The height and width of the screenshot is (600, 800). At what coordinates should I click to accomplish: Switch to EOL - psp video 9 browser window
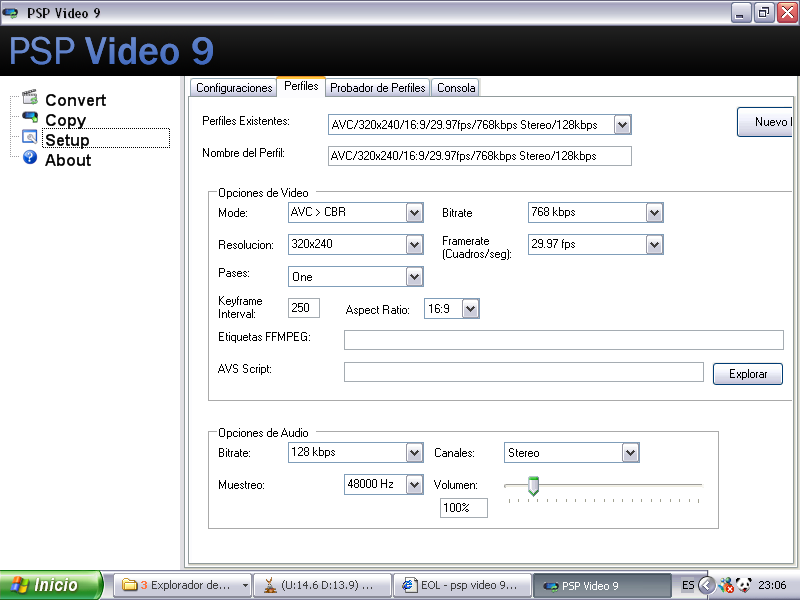462,585
